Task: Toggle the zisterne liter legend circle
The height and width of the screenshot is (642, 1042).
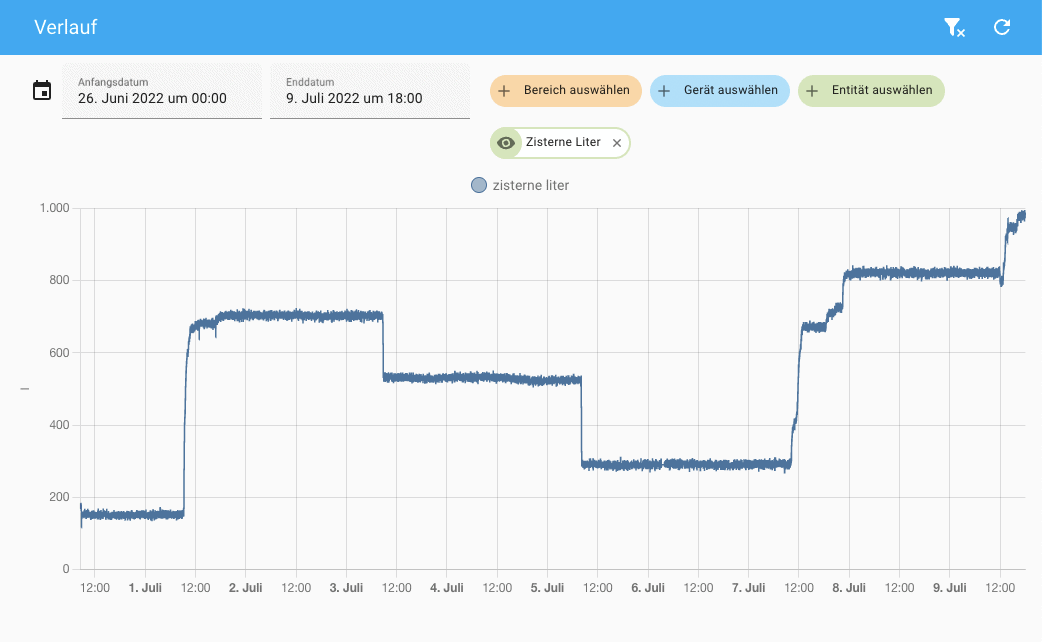Action: pos(479,185)
